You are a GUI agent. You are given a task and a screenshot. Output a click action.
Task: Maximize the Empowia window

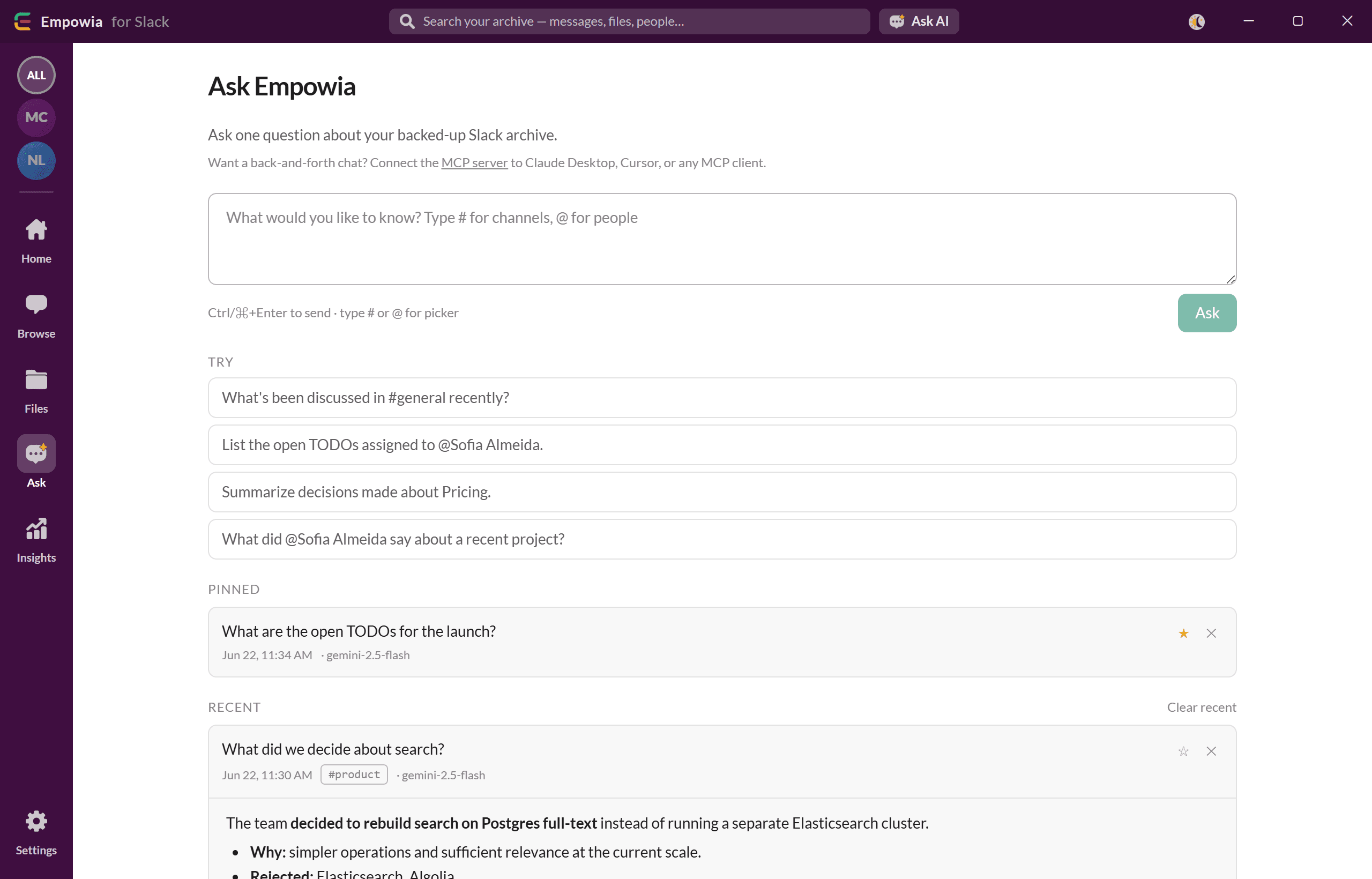(x=1298, y=21)
